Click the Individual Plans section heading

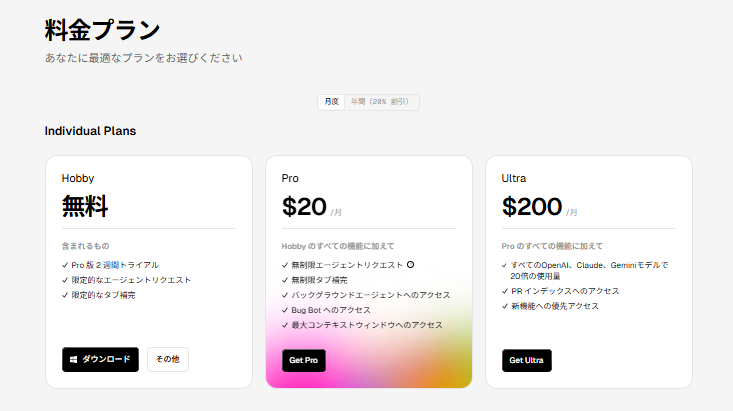tap(90, 131)
